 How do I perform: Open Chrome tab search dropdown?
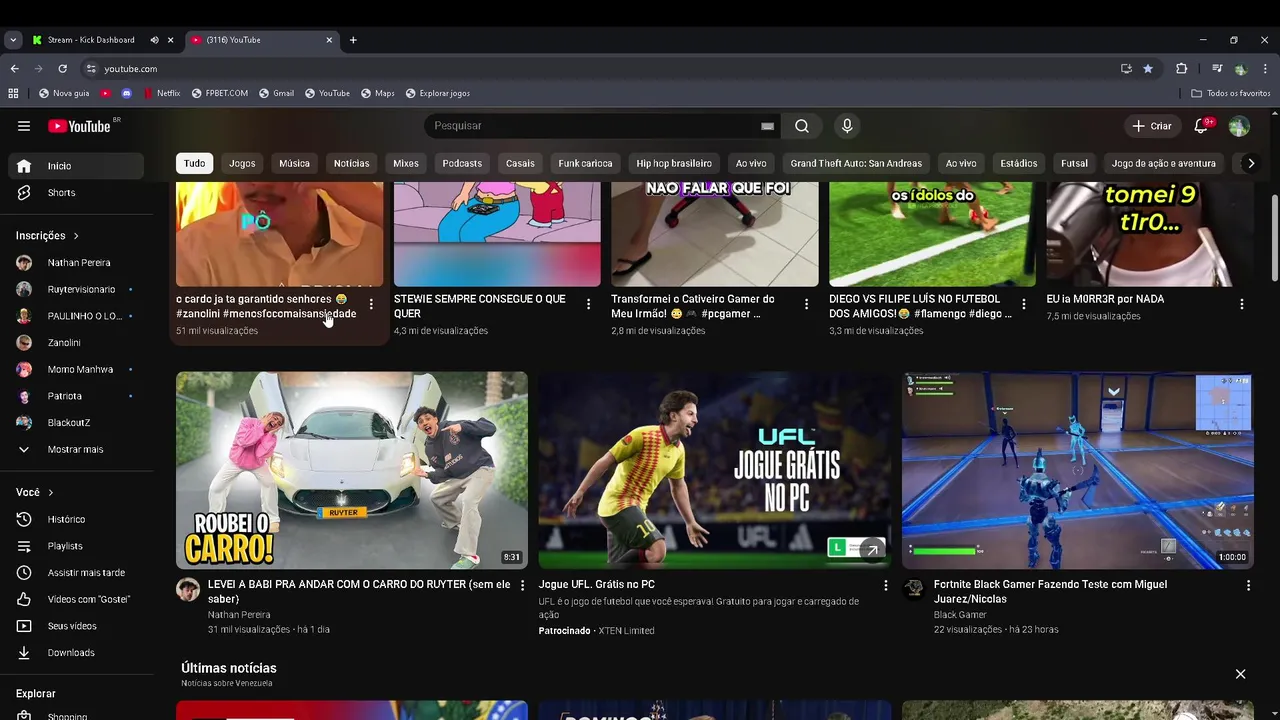pyautogui.click(x=13, y=40)
